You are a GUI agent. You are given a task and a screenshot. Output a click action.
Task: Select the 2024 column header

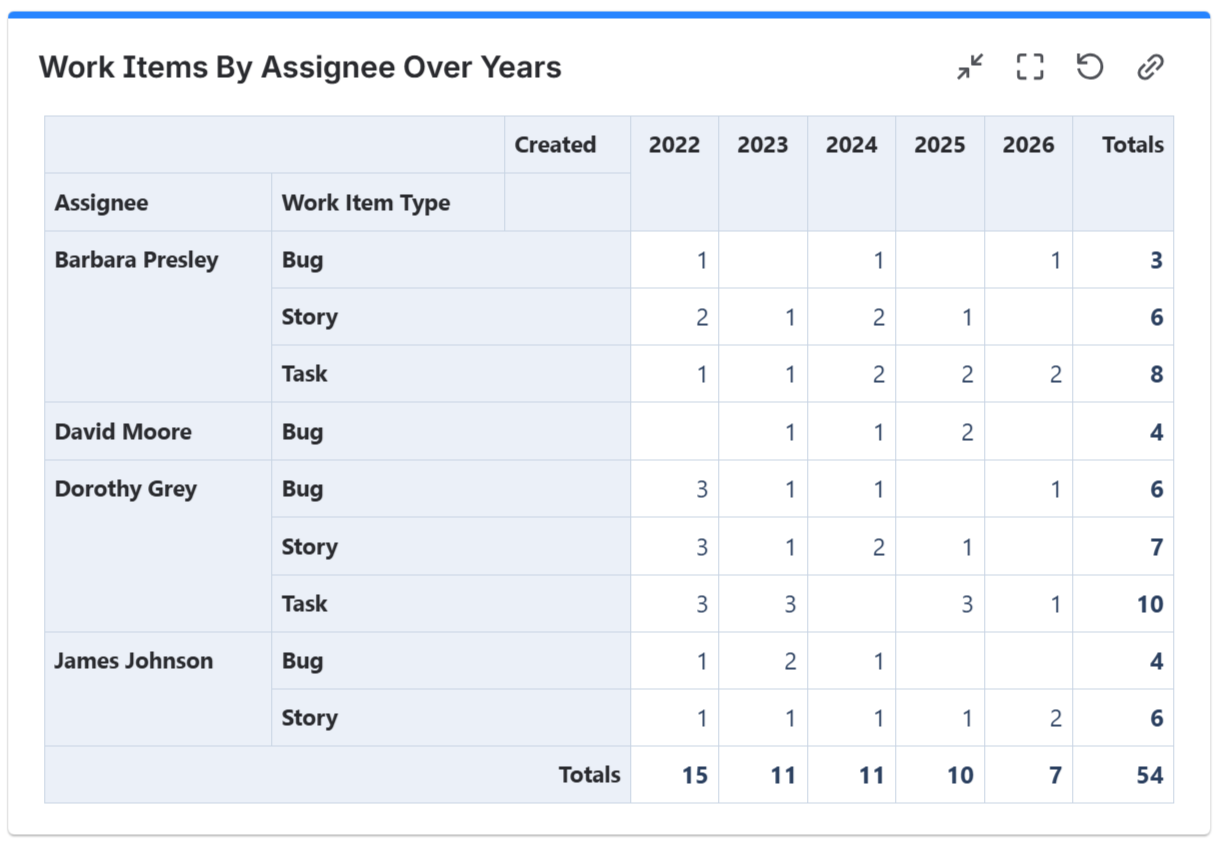point(851,144)
